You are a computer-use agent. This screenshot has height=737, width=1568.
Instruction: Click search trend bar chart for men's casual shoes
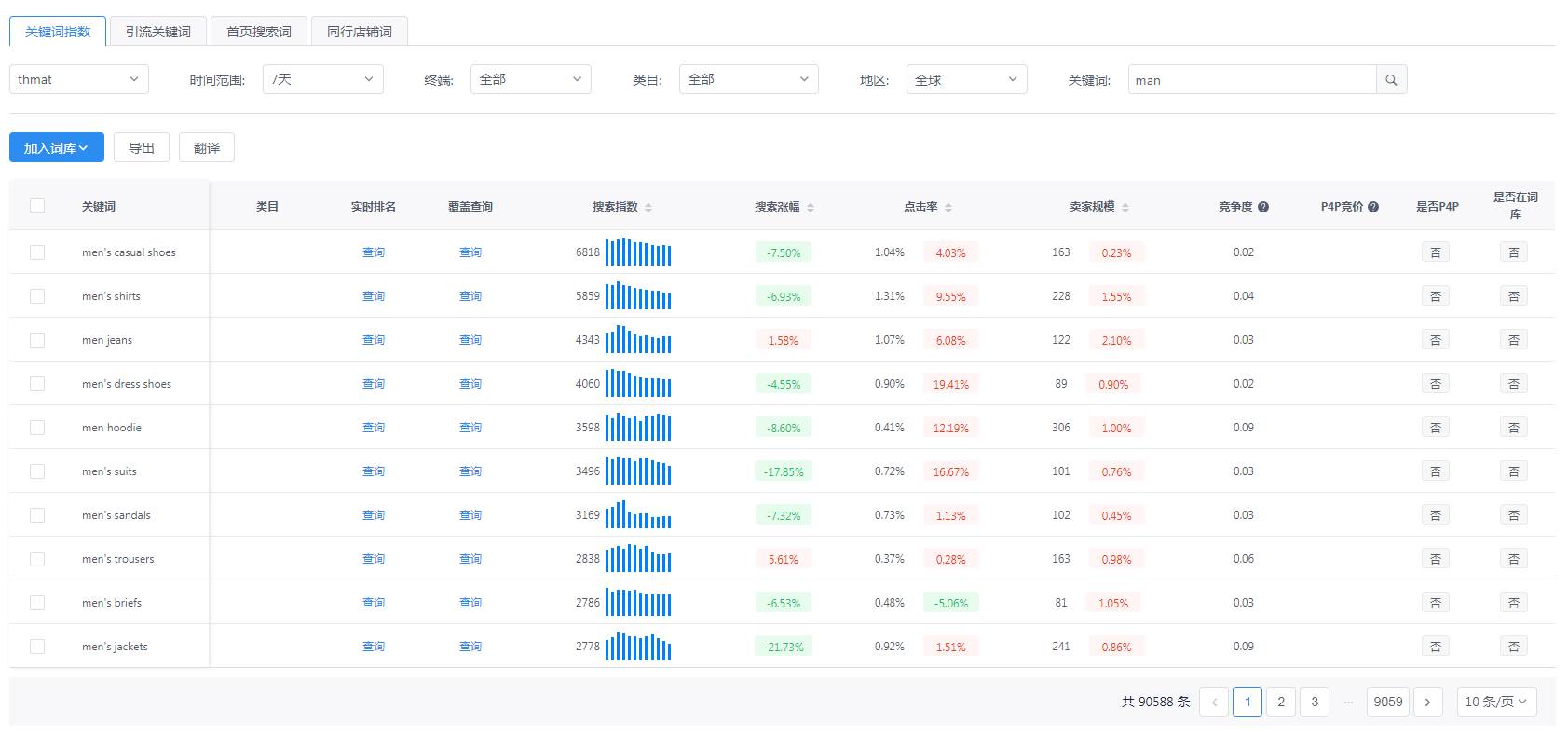(x=638, y=252)
